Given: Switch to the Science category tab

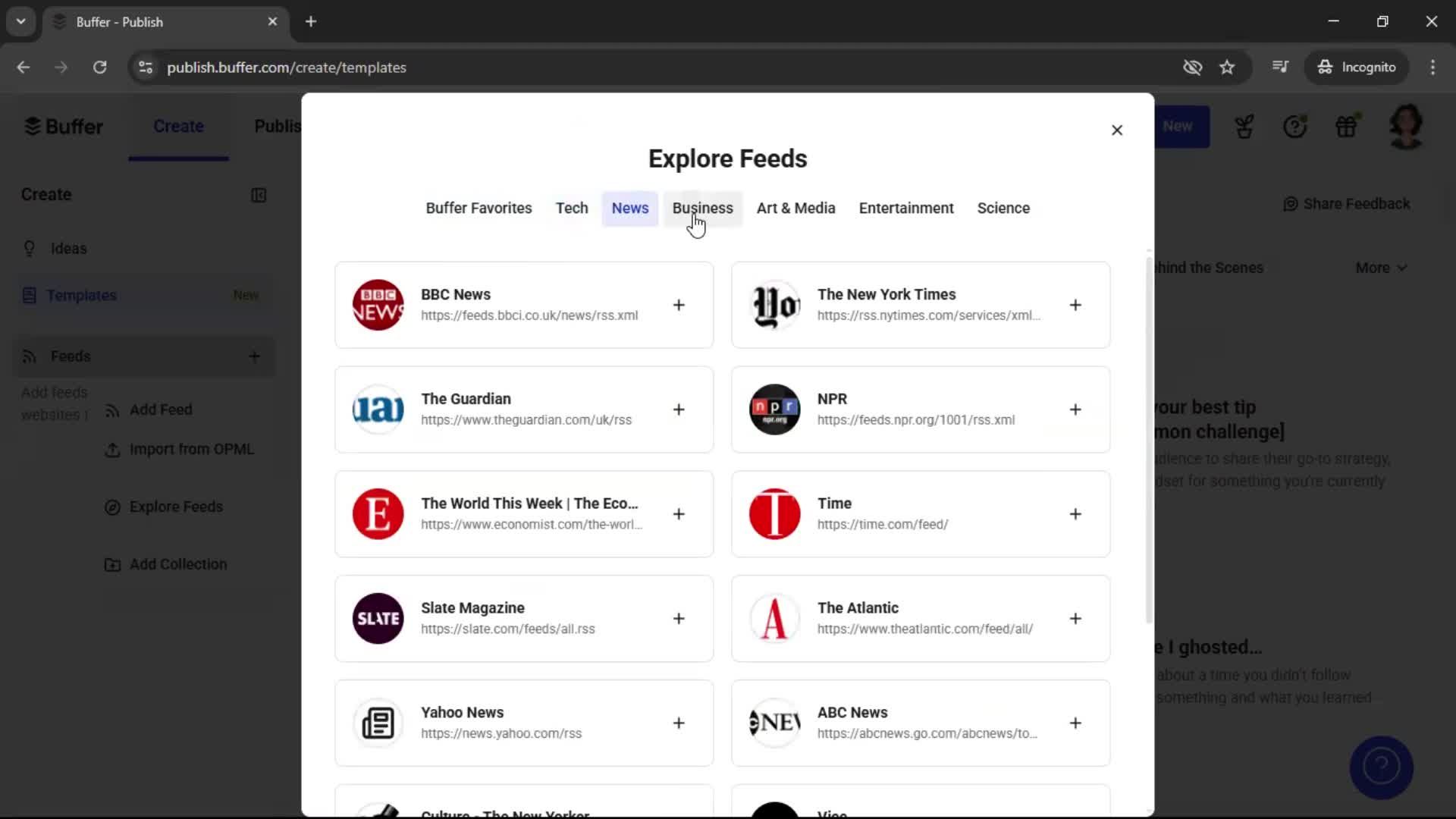Looking at the screenshot, I should pyautogui.click(x=1003, y=208).
